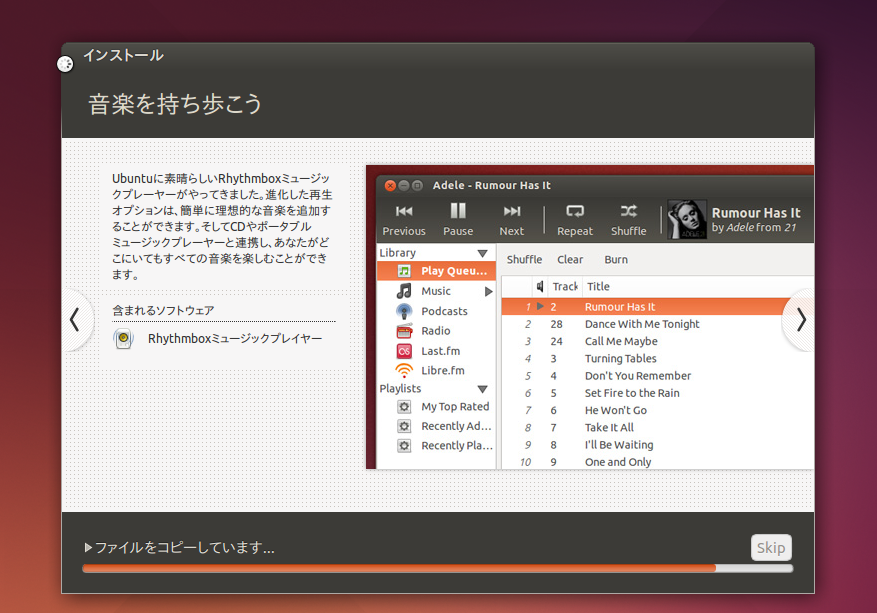
Task: Click the Rhythmbox music player icon
Action: [x=123, y=338]
